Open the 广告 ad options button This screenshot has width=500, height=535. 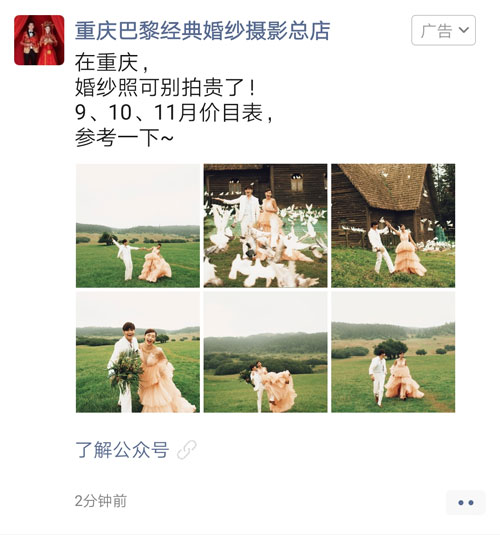pos(443,30)
